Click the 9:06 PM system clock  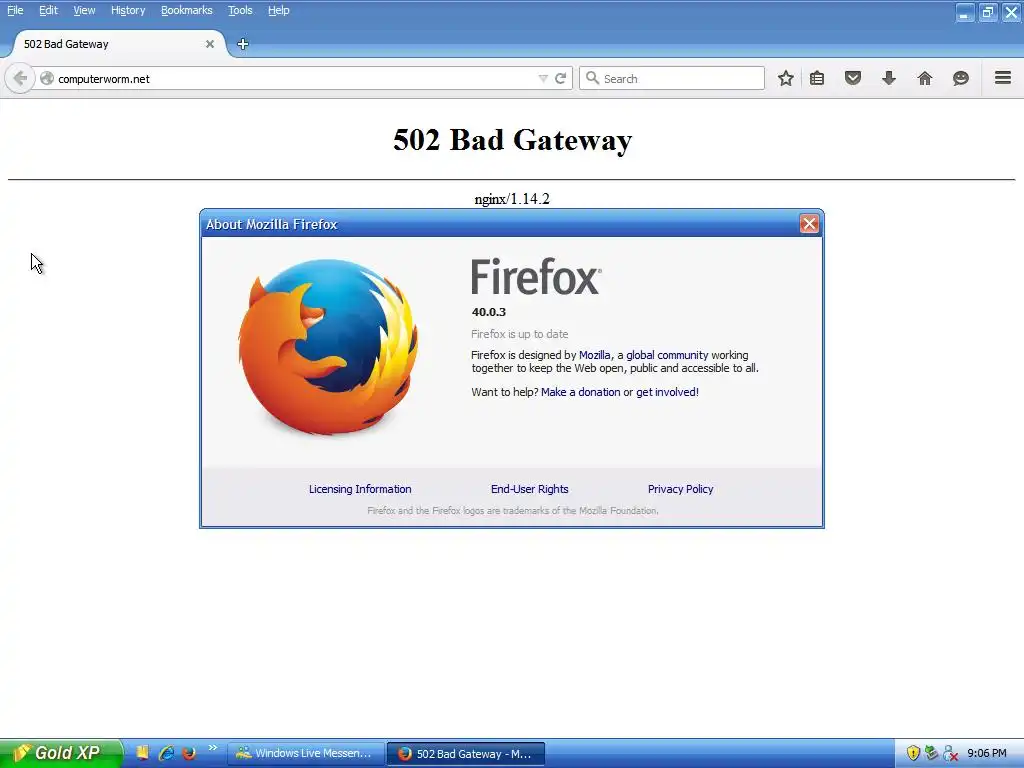coord(987,753)
